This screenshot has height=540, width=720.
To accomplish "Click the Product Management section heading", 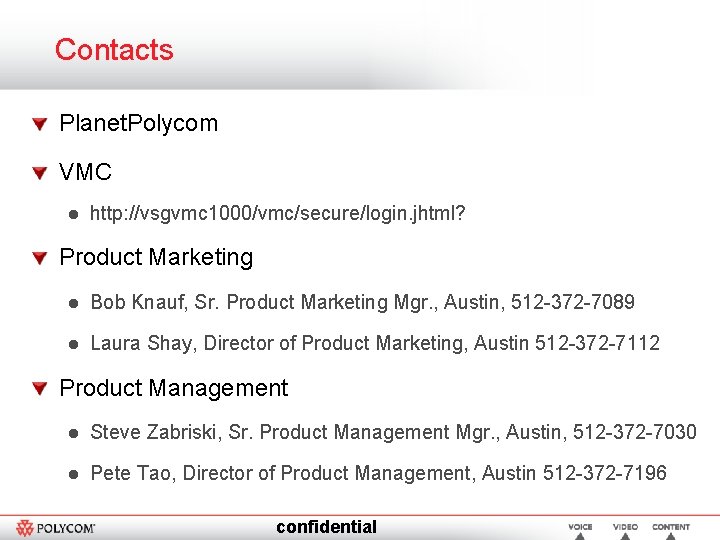I will (x=173, y=388).
